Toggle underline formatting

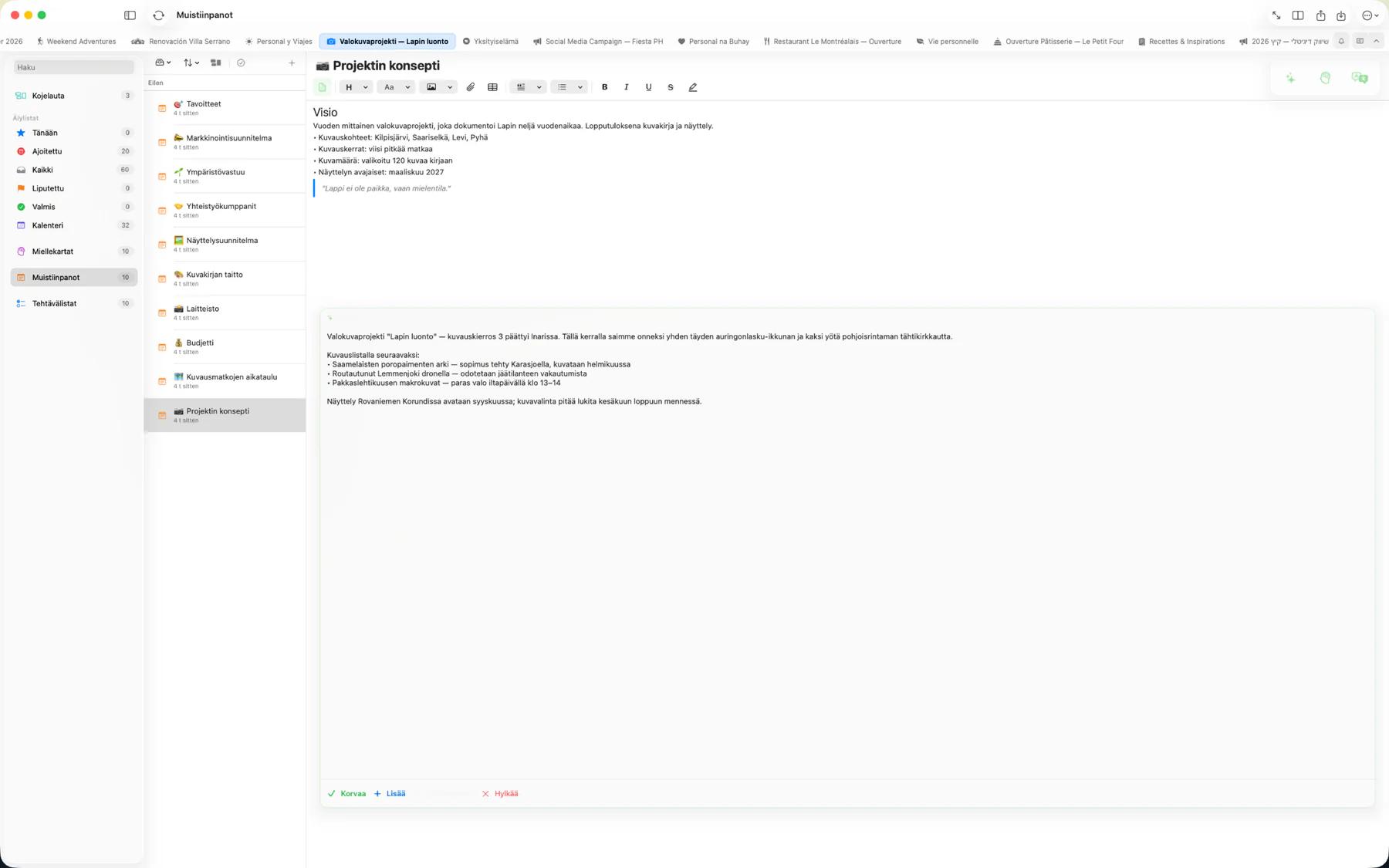[648, 87]
